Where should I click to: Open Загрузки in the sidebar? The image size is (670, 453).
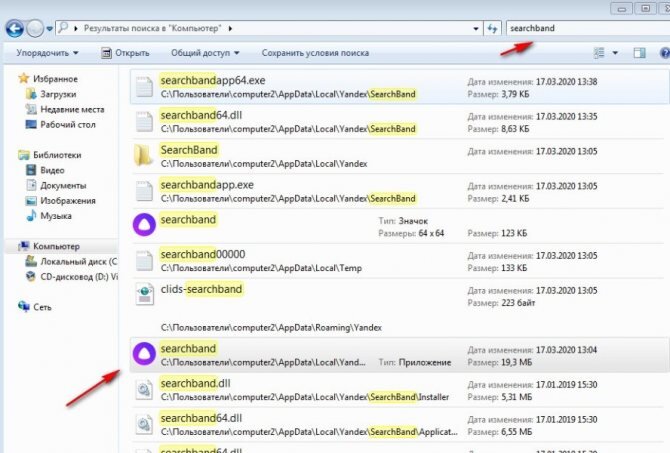pyautogui.click(x=58, y=94)
